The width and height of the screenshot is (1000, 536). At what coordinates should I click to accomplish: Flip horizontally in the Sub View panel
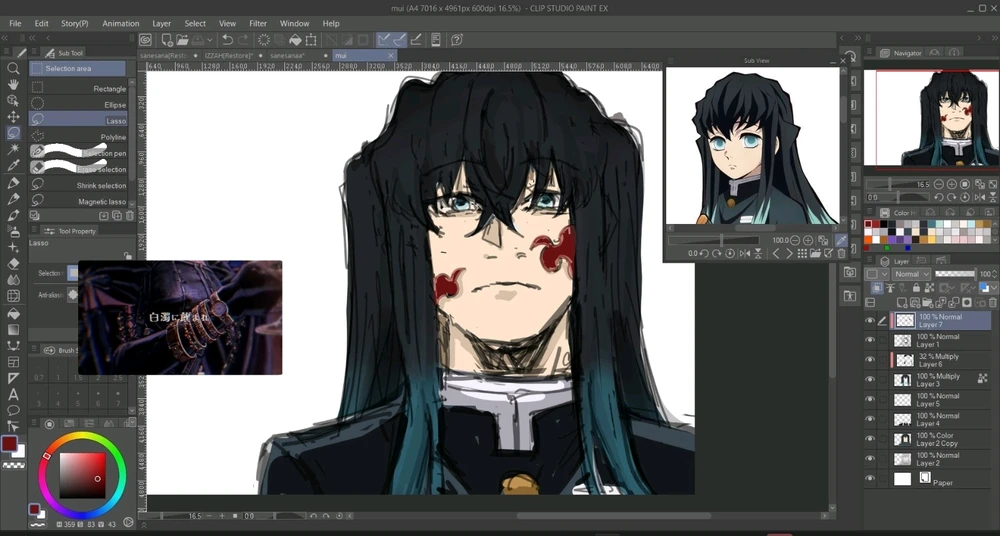click(744, 253)
